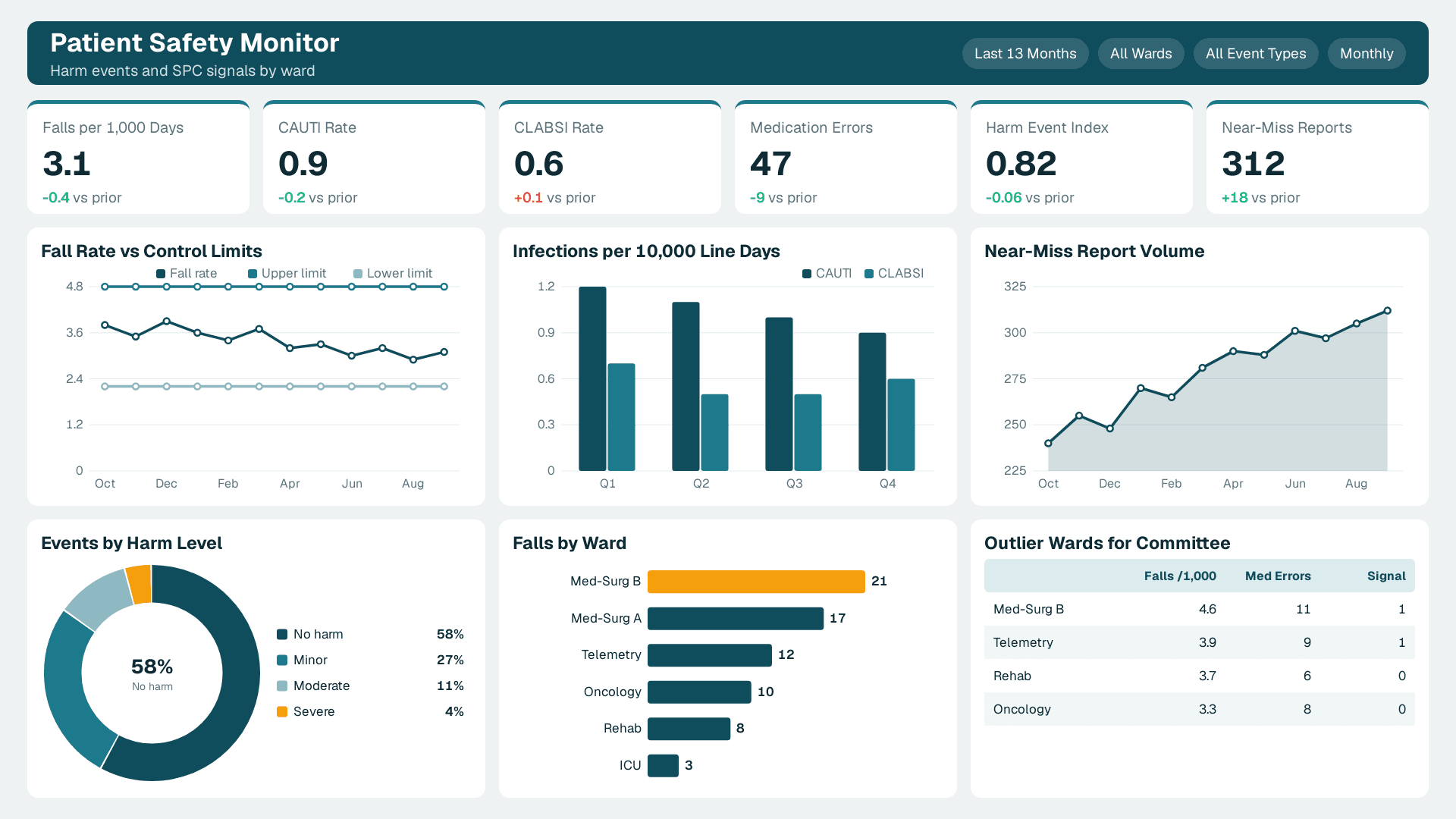The width and height of the screenshot is (1456, 819).
Task: Open the Falls per 1,000 Days card
Action: [x=138, y=158]
